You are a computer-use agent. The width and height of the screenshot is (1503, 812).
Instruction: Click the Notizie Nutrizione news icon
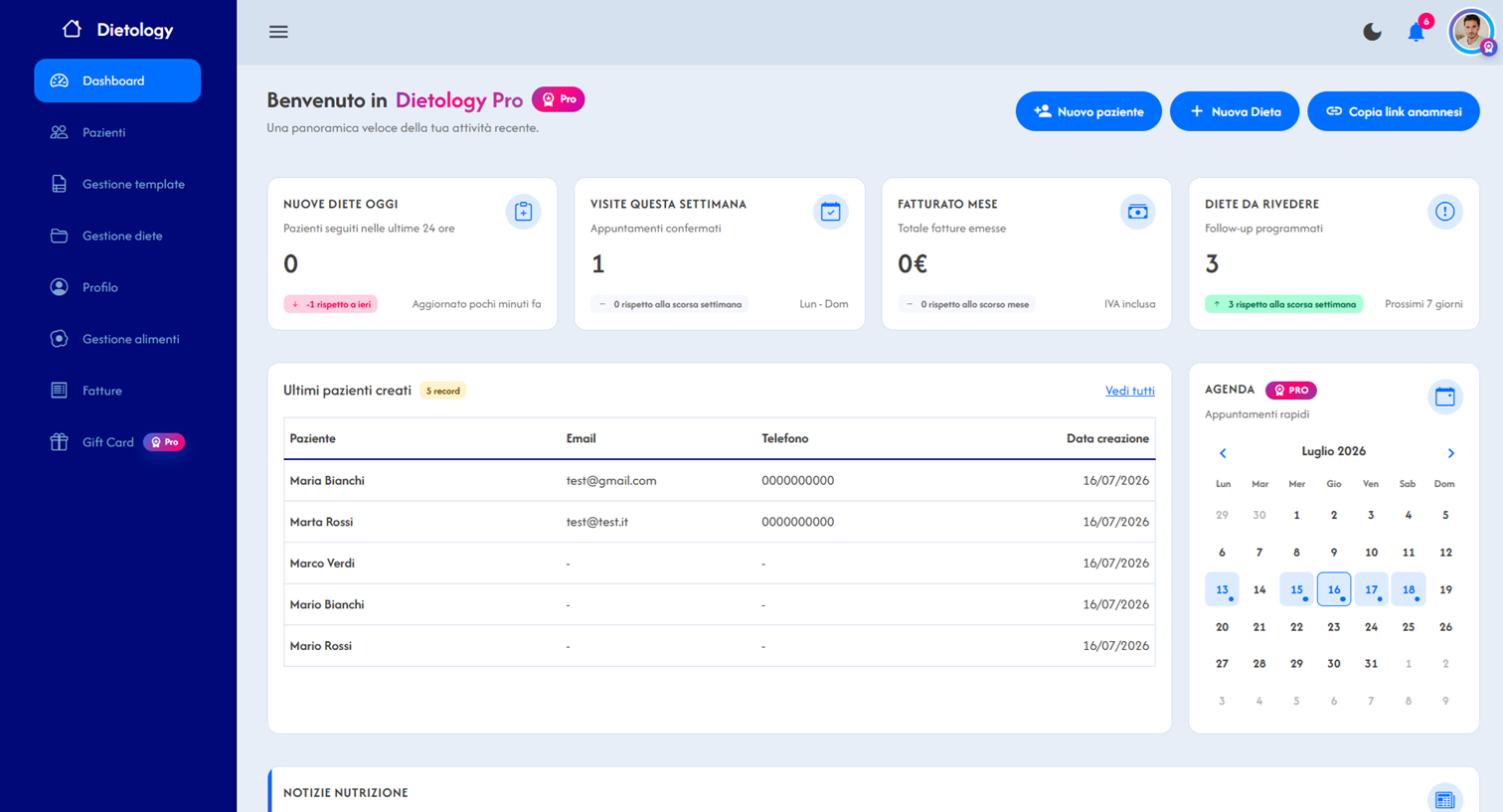[x=1444, y=799]
